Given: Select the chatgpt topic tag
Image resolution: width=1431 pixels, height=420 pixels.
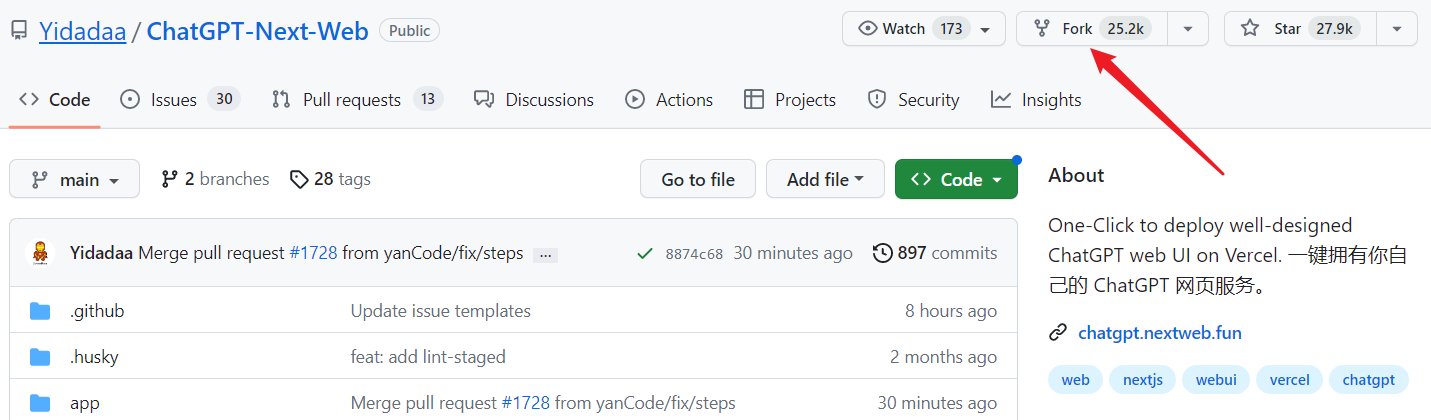Looking at the screenshot, I should pyautogui.click(x=1369, y=380).
